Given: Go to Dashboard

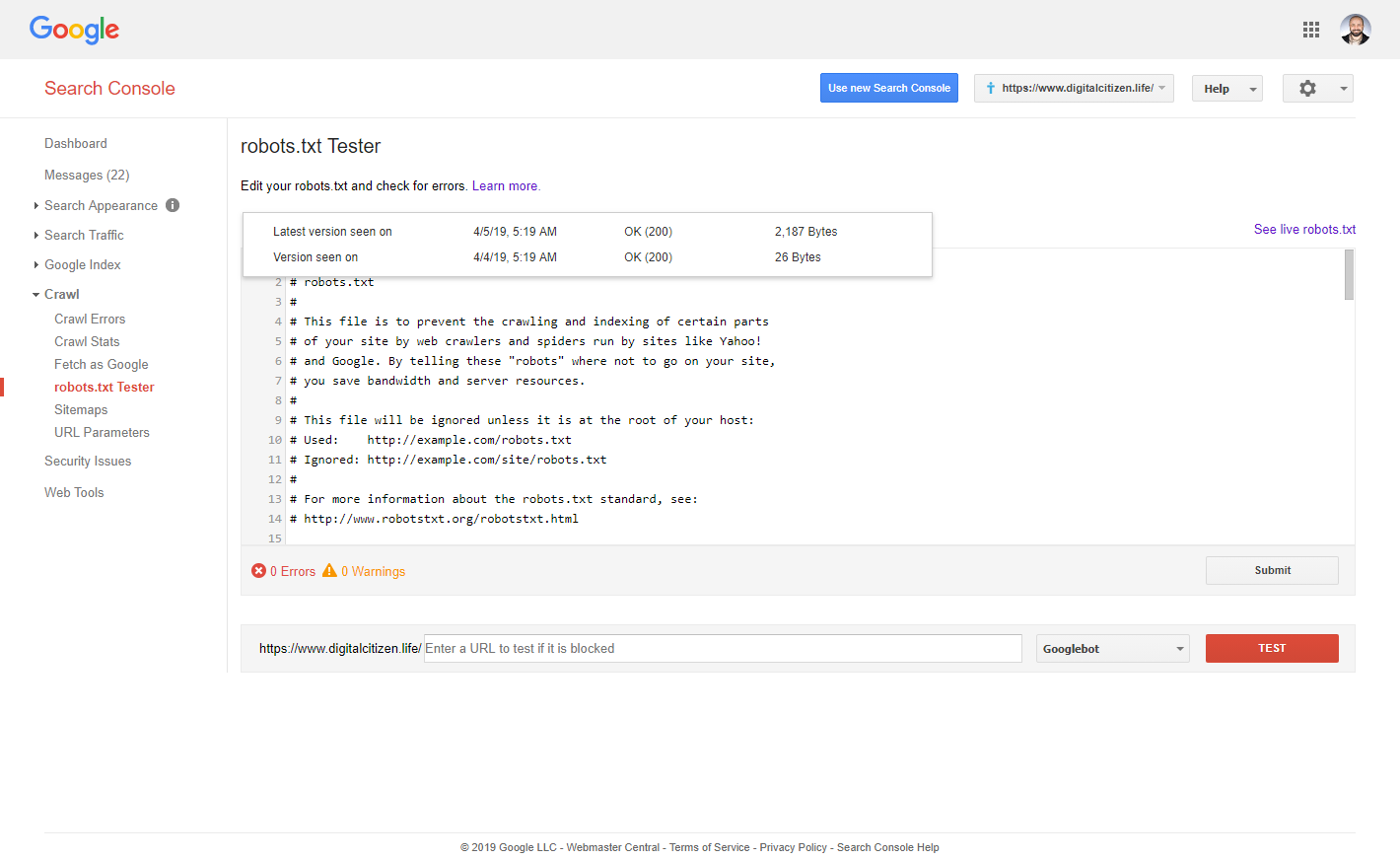Looking at the screenshot, I should 76,143.
